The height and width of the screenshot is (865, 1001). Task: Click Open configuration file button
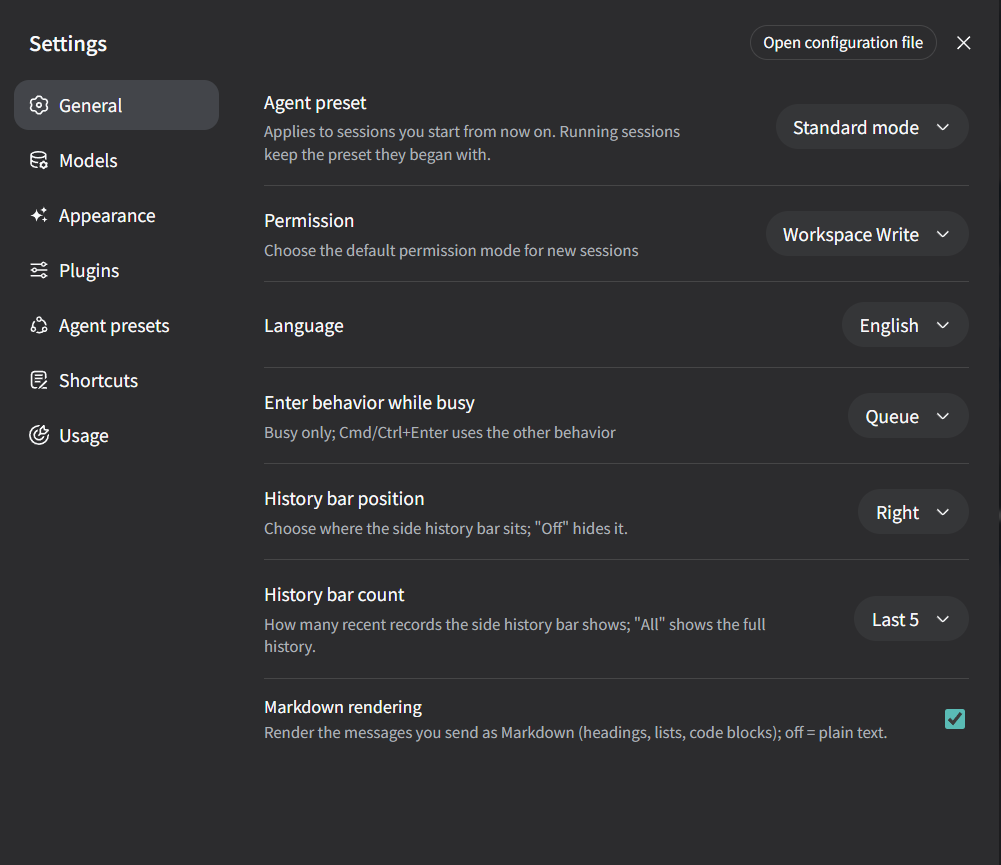[843, 43]
